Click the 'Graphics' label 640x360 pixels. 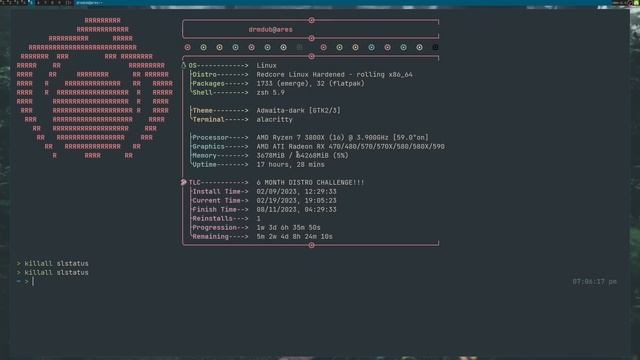coord(209,146)
